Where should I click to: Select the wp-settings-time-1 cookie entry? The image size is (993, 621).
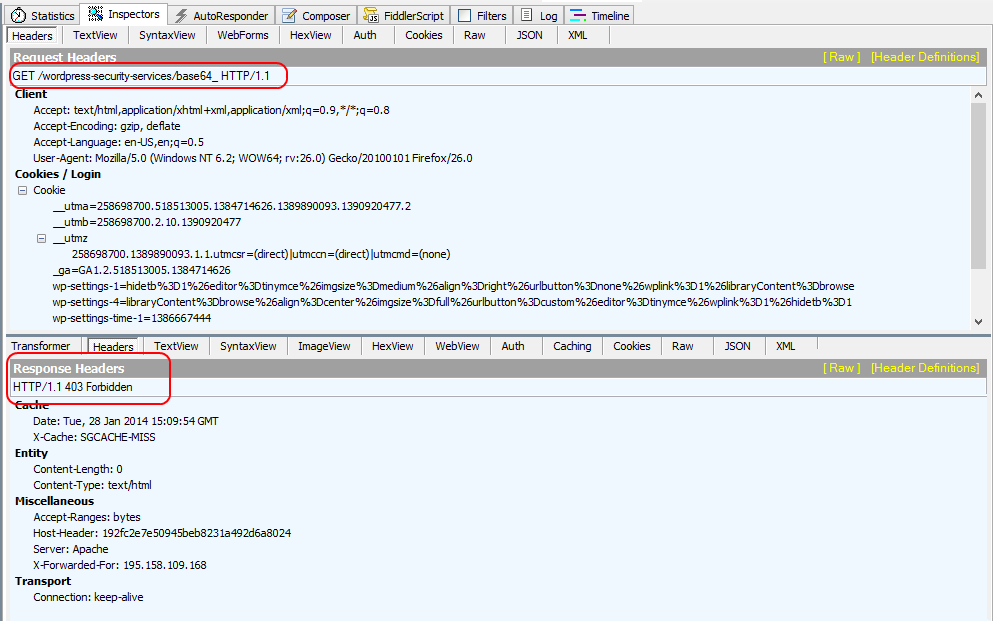[x=132, y=318]
